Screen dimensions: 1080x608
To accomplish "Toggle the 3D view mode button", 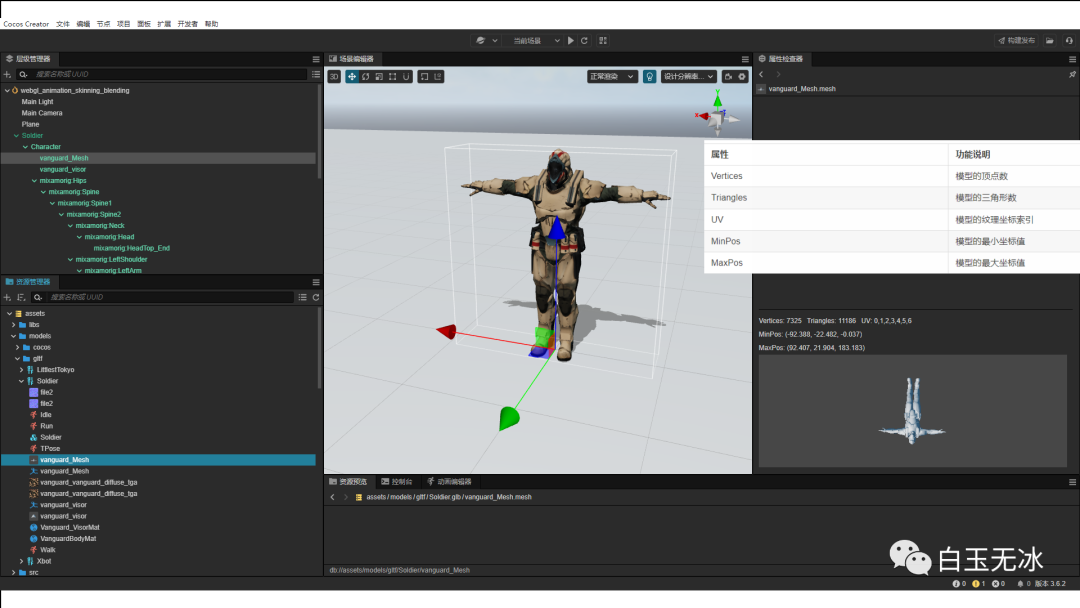I will (x=334, y=76).
